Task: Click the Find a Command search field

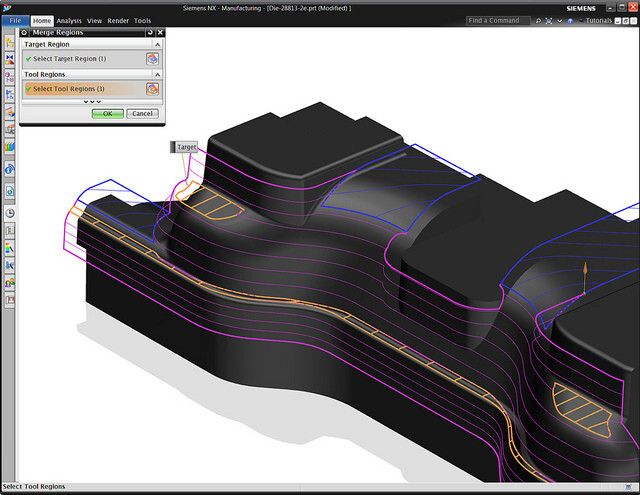Action: tap(500, 20)
